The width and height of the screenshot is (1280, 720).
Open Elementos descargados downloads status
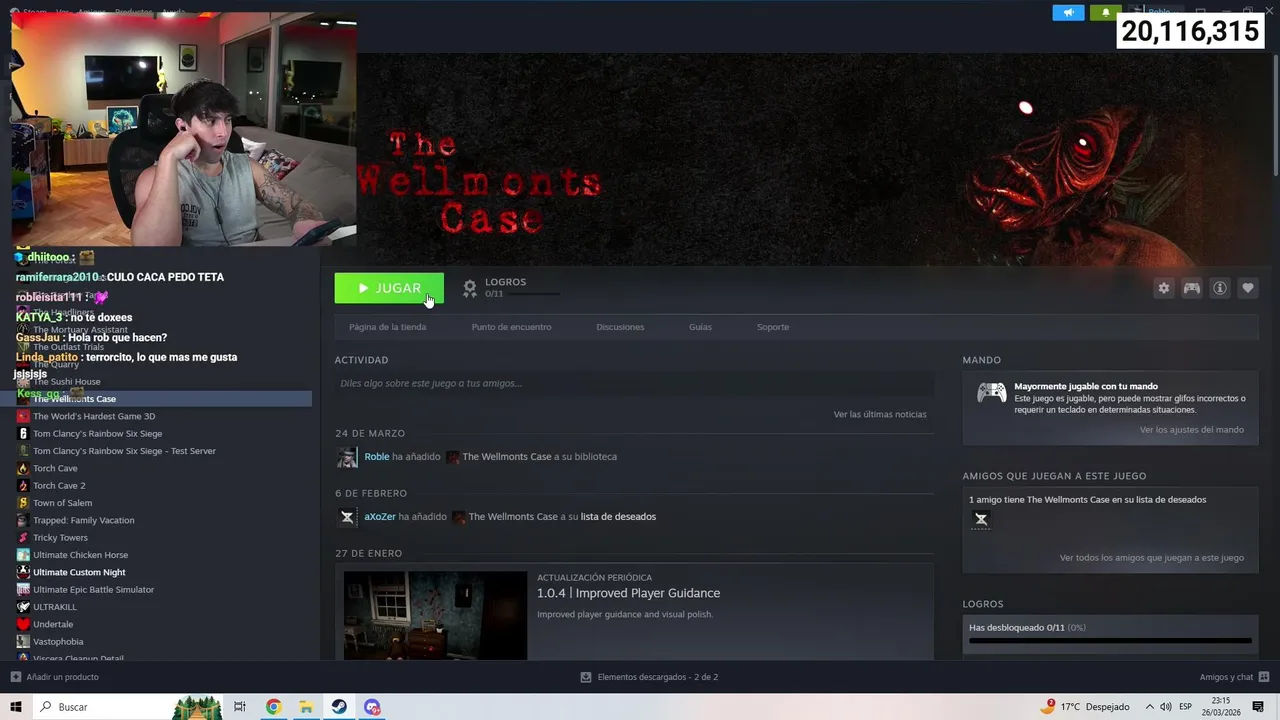pos(649,677)
